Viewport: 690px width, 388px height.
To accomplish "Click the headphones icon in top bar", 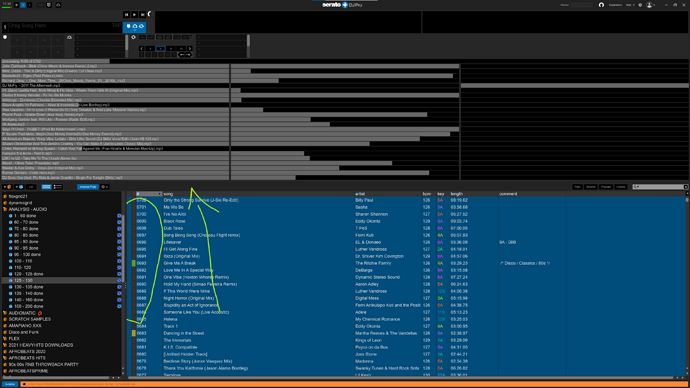I will coord(601,5).
